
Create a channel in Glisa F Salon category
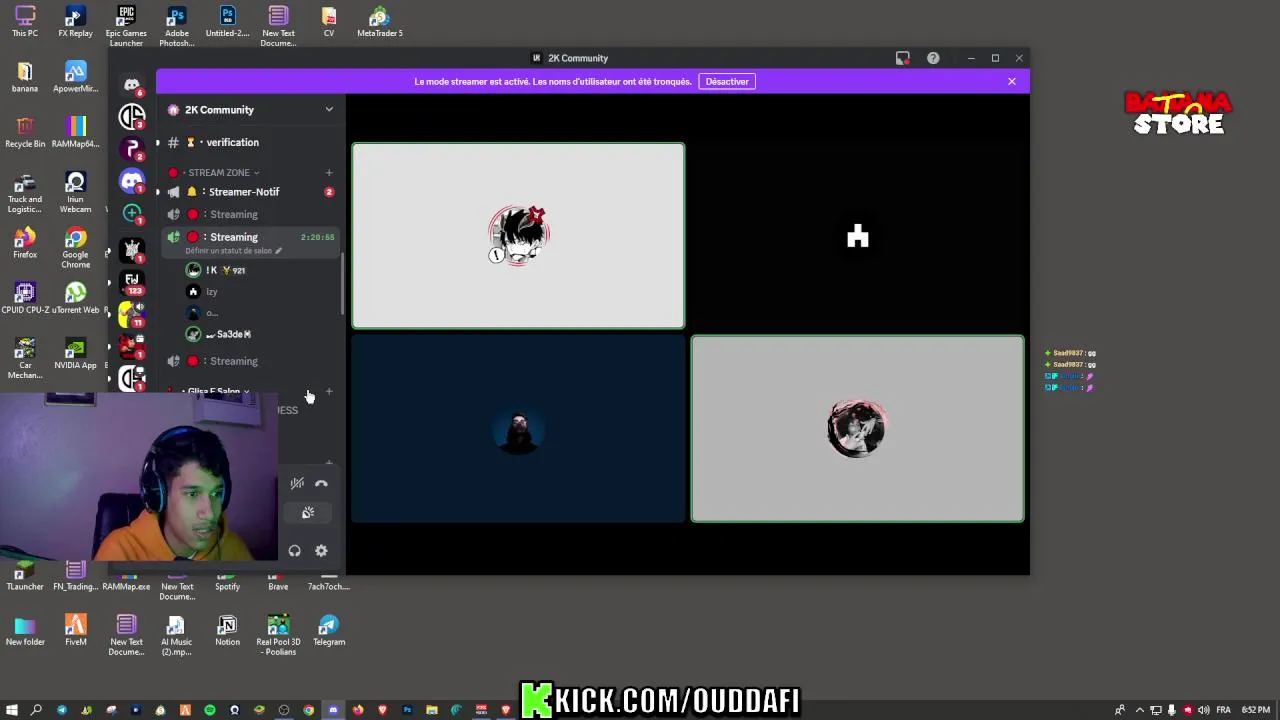tap(329, 392)
